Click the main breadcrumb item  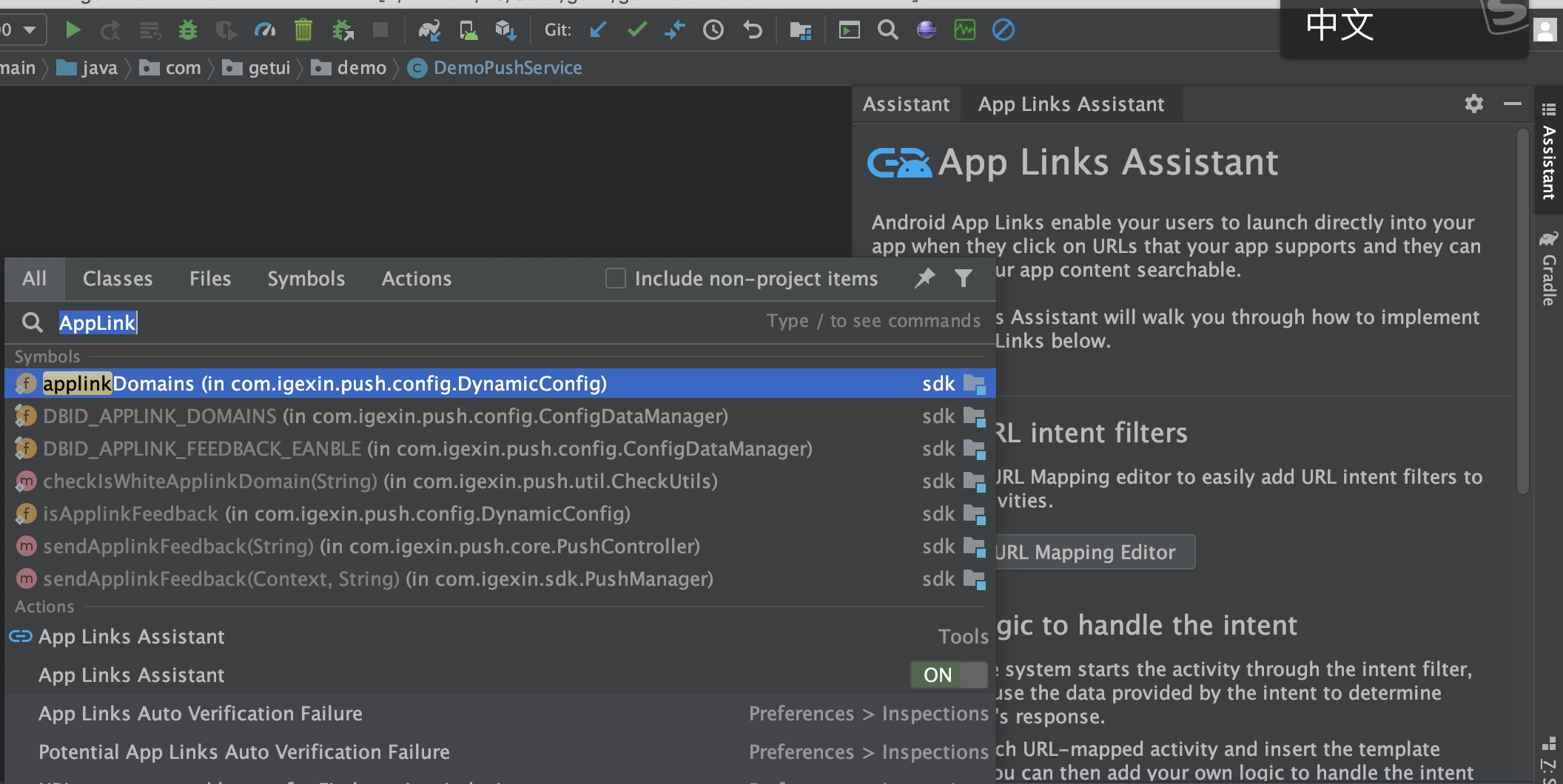click(x=18, y=68)
